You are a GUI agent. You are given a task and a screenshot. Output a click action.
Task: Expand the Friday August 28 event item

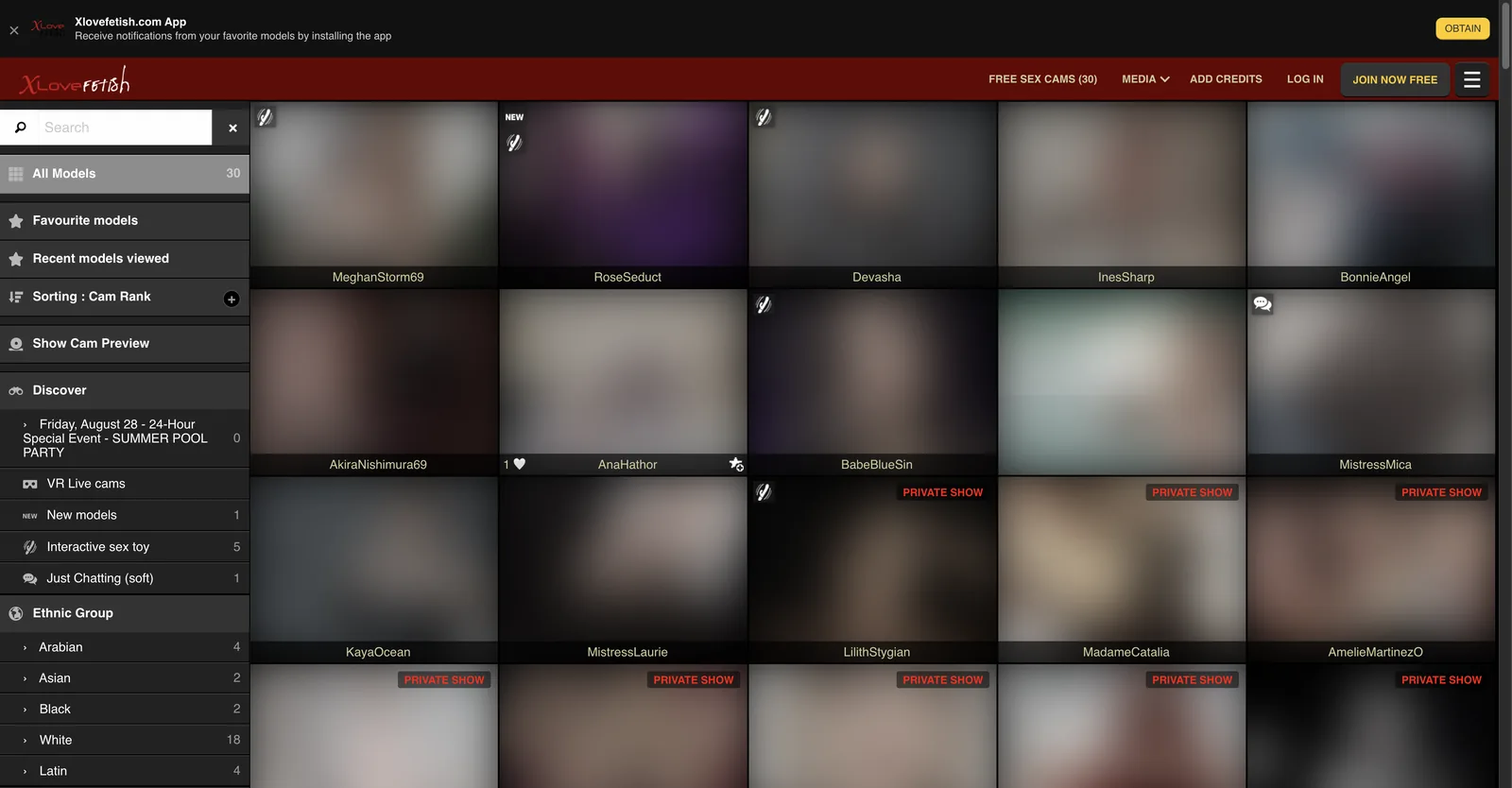click(x=125, y=438)
